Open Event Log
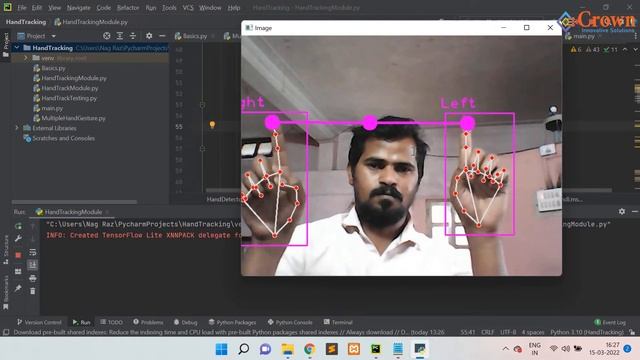Viewport: 640px width, 360px height. [x=610, y=322]
